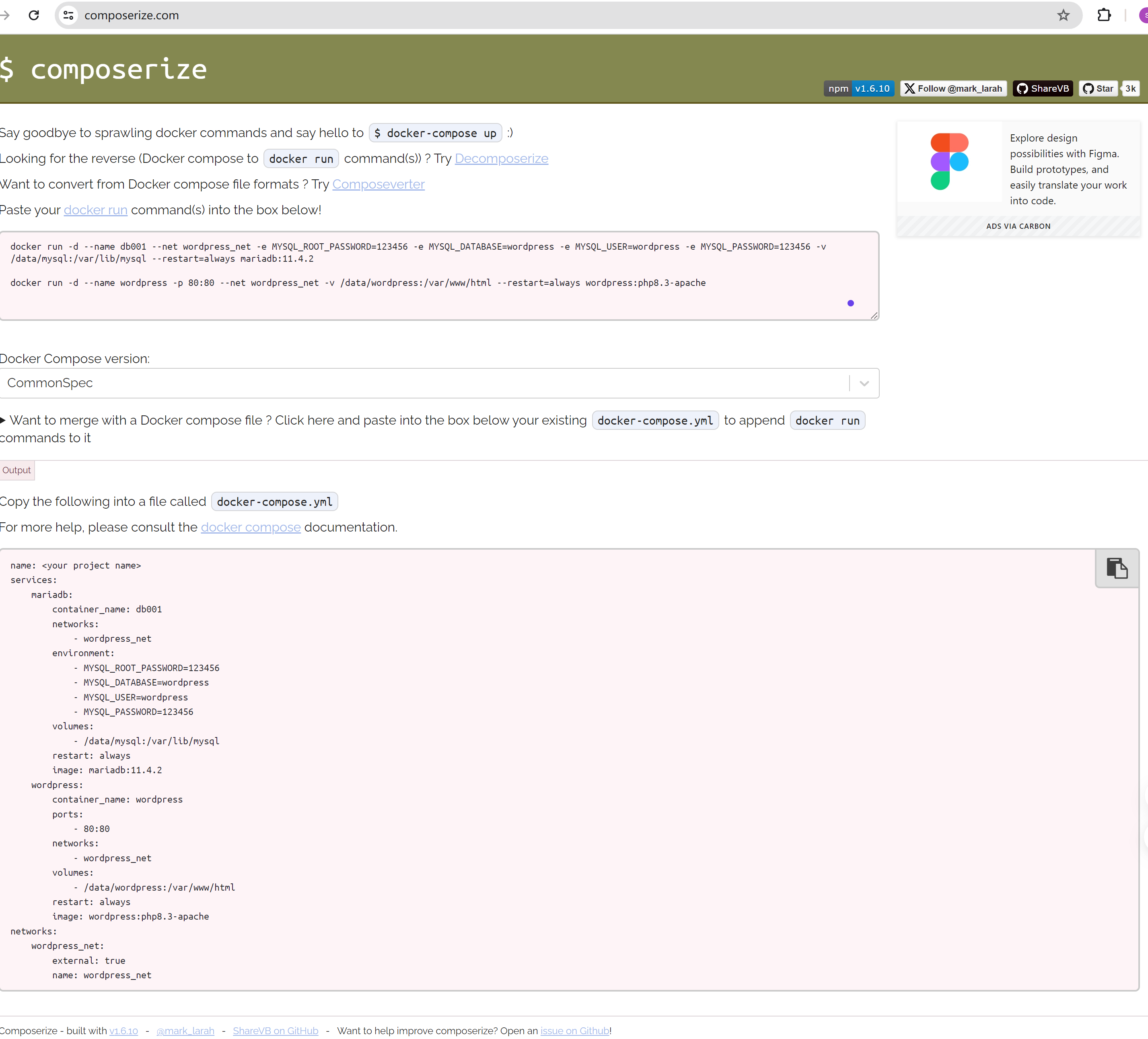Open site information in the address bar

68,15
